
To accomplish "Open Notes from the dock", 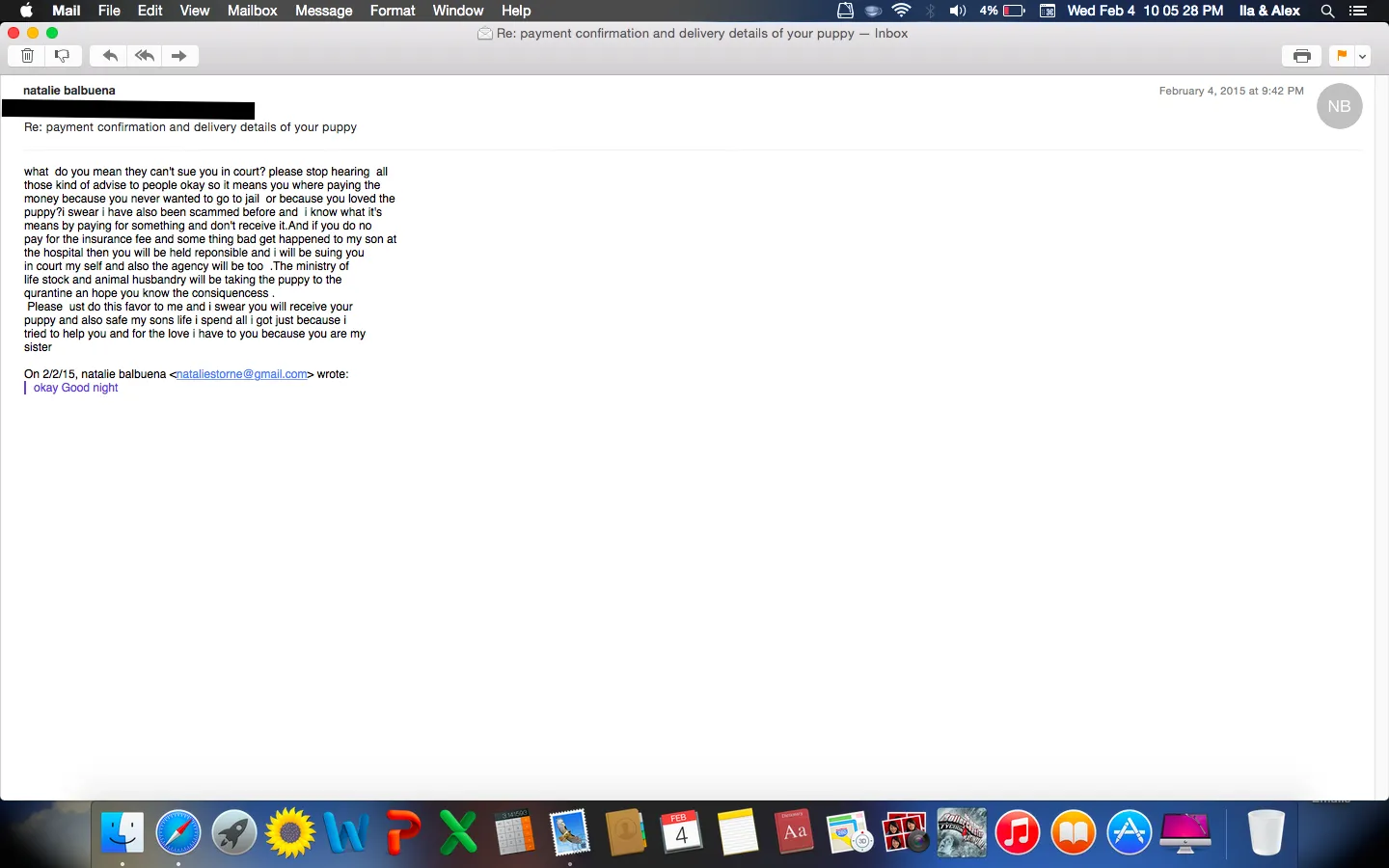I will coord(738,832).
